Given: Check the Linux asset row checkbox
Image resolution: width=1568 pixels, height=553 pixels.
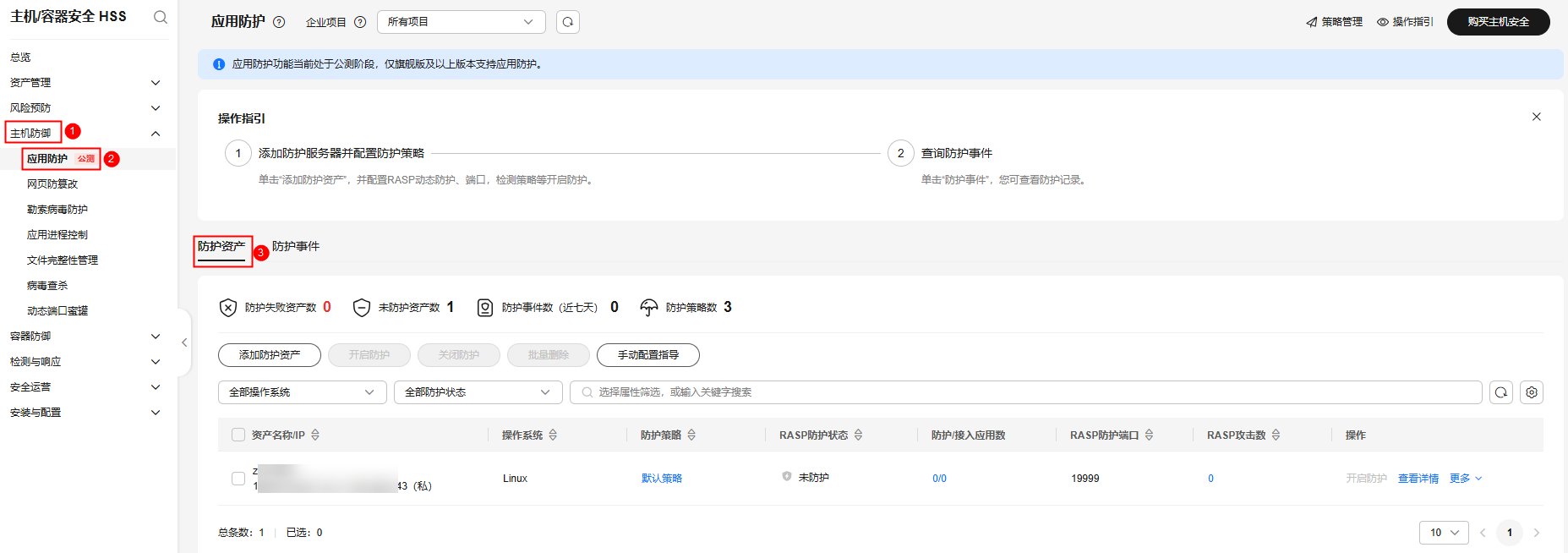Looking at the screenshot, I should pyautogui.click(x=238, y=479).
